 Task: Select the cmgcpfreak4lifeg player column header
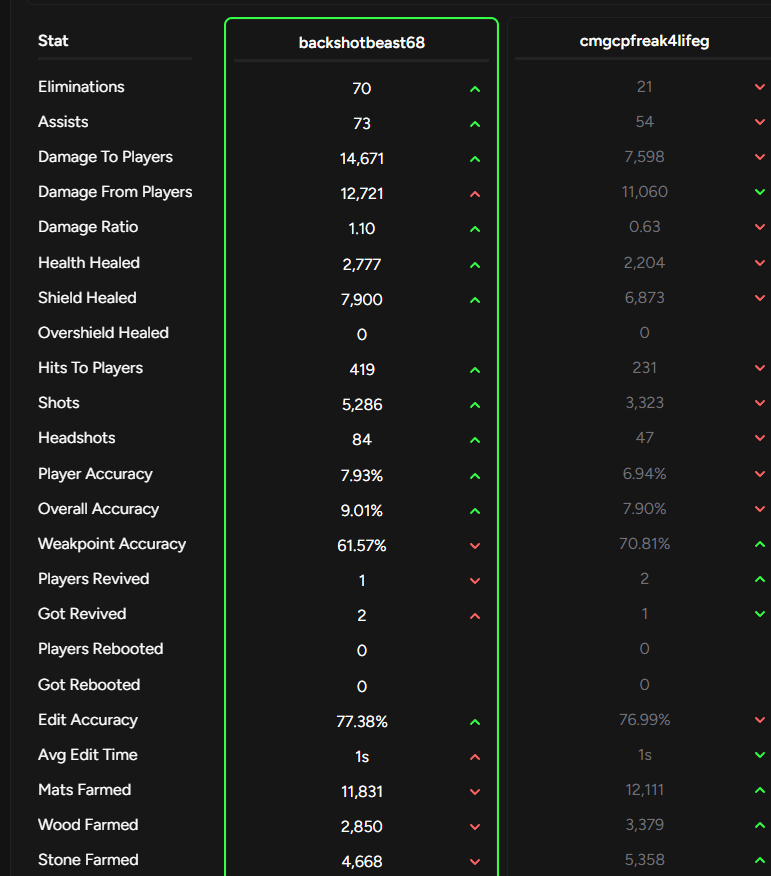coord(644,41)
